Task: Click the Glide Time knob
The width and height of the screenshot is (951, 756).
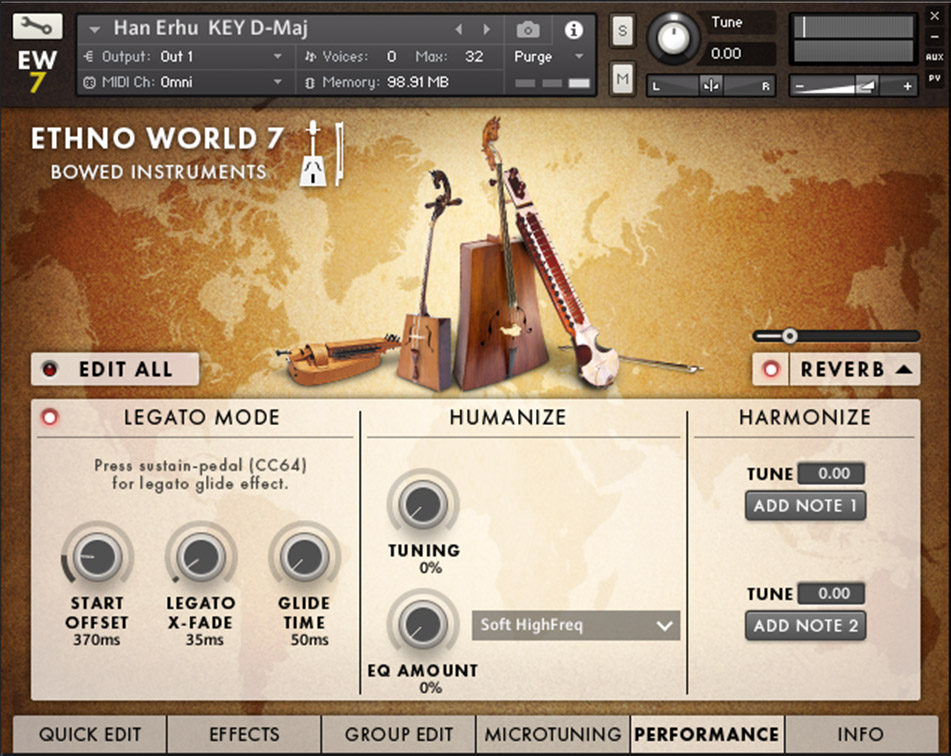Action: [304, 557]
